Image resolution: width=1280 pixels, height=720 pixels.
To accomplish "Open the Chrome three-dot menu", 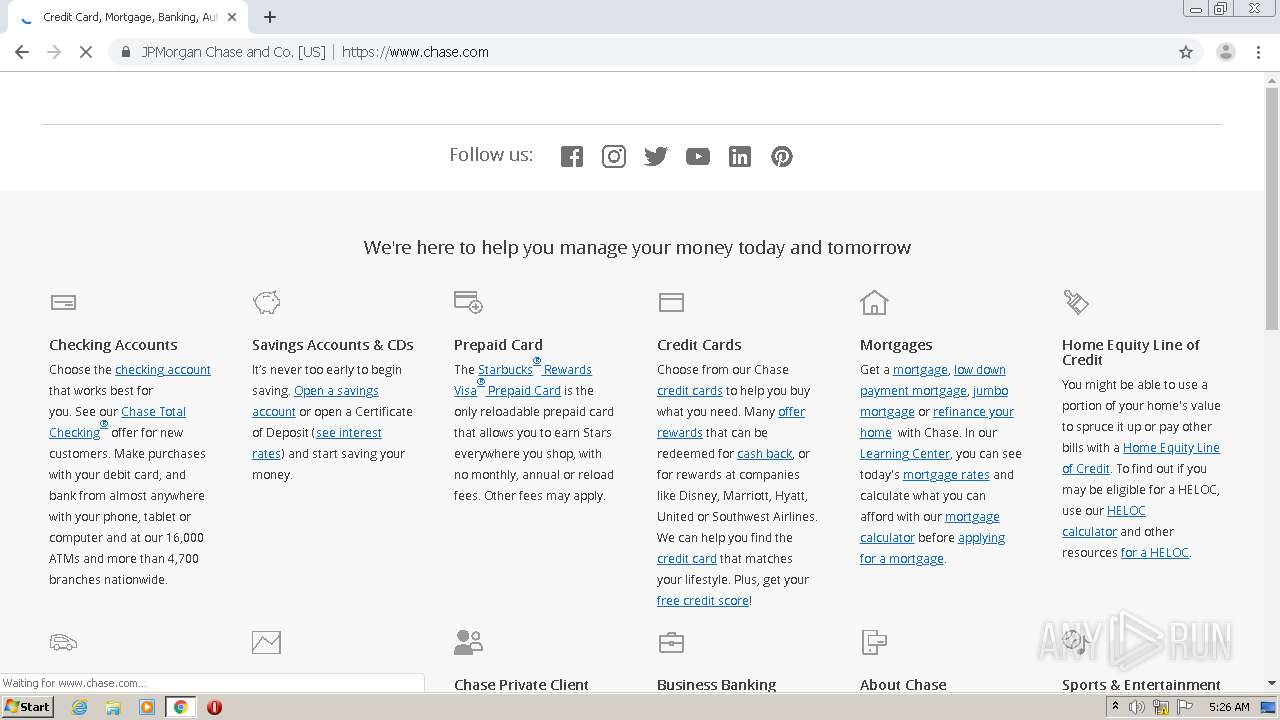I will pos(1259,52).
